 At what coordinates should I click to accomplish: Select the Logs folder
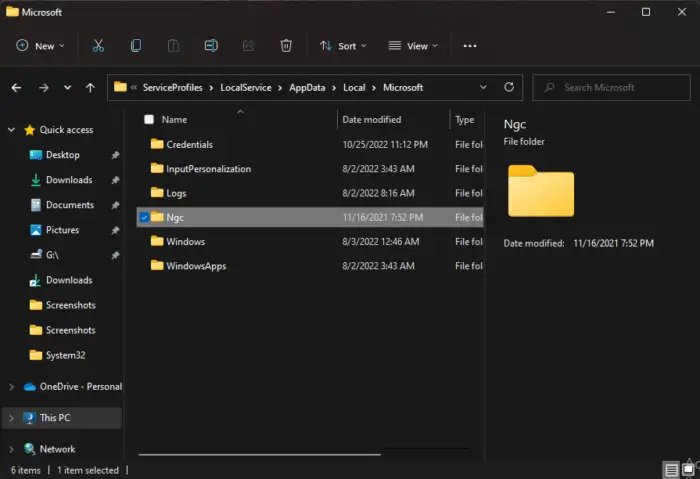pyautogui.click(x=310, y=193)
